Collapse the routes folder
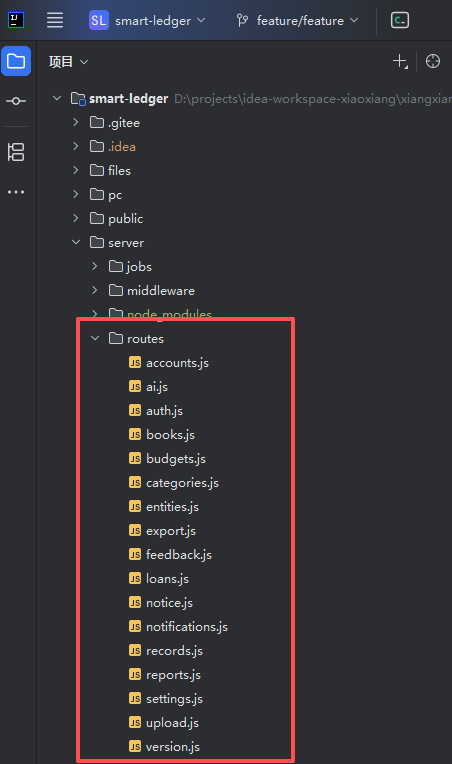 click(x=95, y=338)
